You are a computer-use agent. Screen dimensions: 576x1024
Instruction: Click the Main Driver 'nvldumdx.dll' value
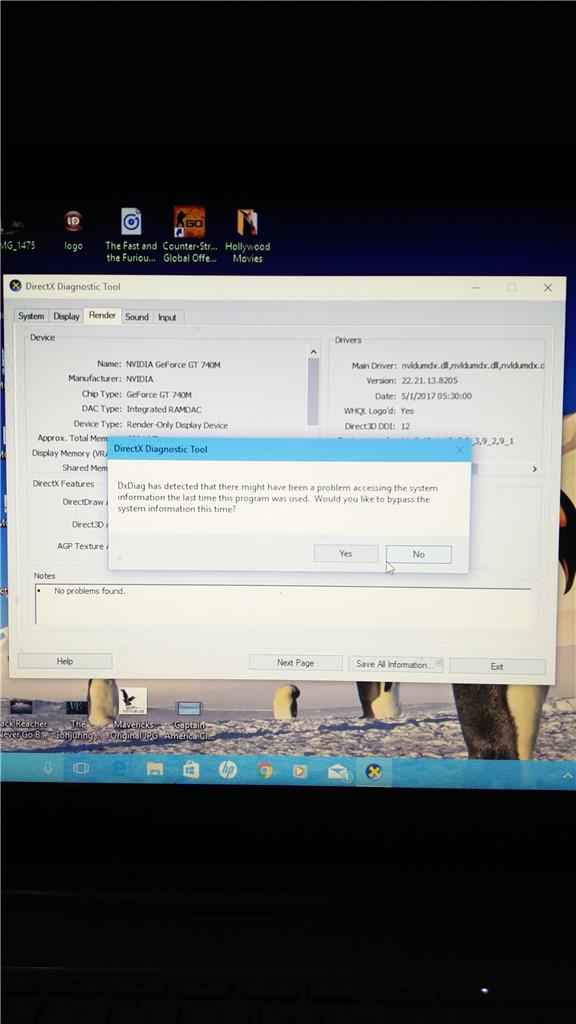473,366
